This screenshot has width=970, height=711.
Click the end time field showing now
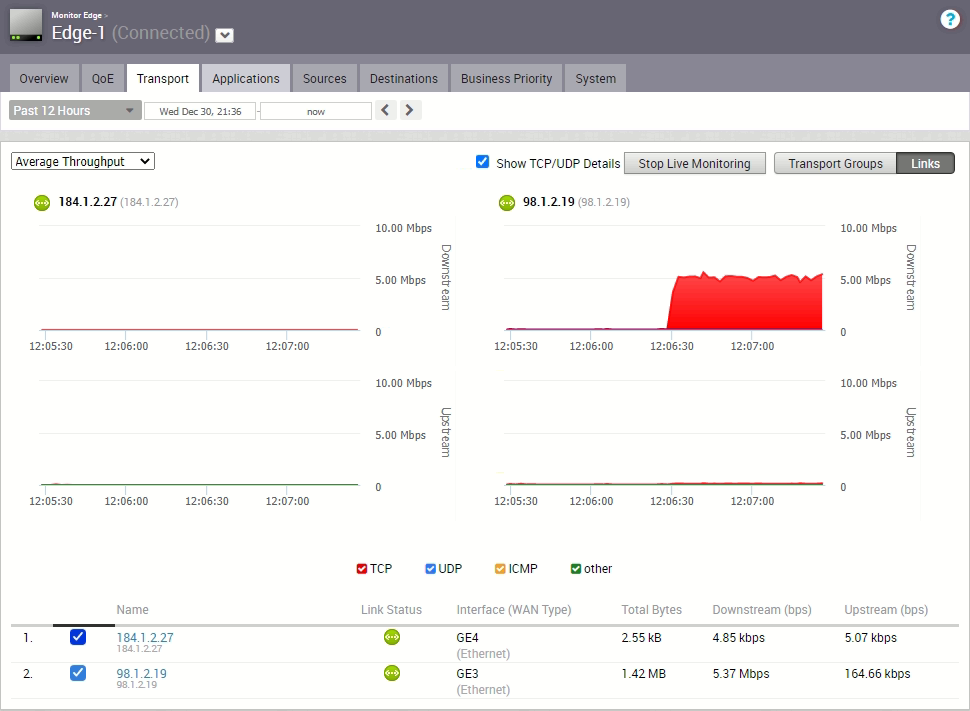[315, 111]
